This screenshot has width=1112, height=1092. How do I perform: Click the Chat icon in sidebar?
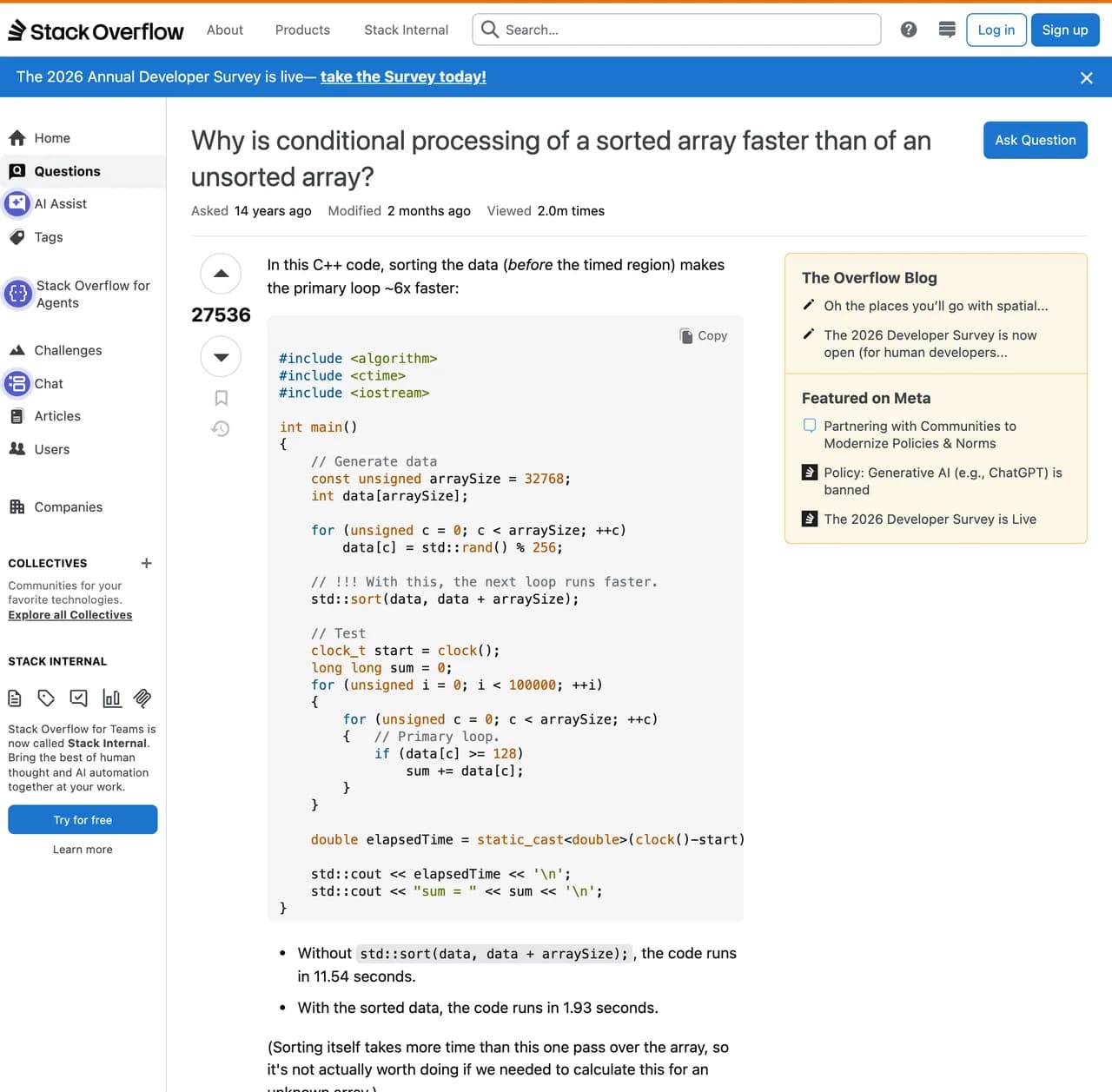pos(17,383)
